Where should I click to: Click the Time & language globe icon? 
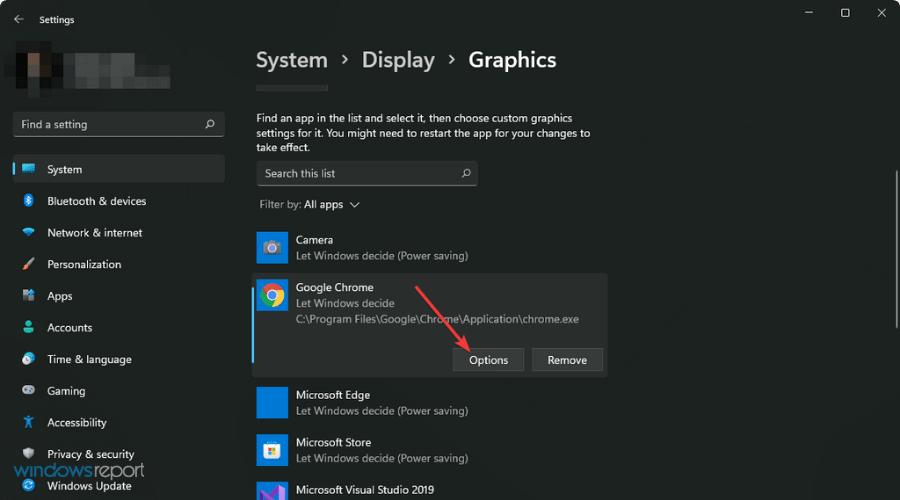point(28,358)
